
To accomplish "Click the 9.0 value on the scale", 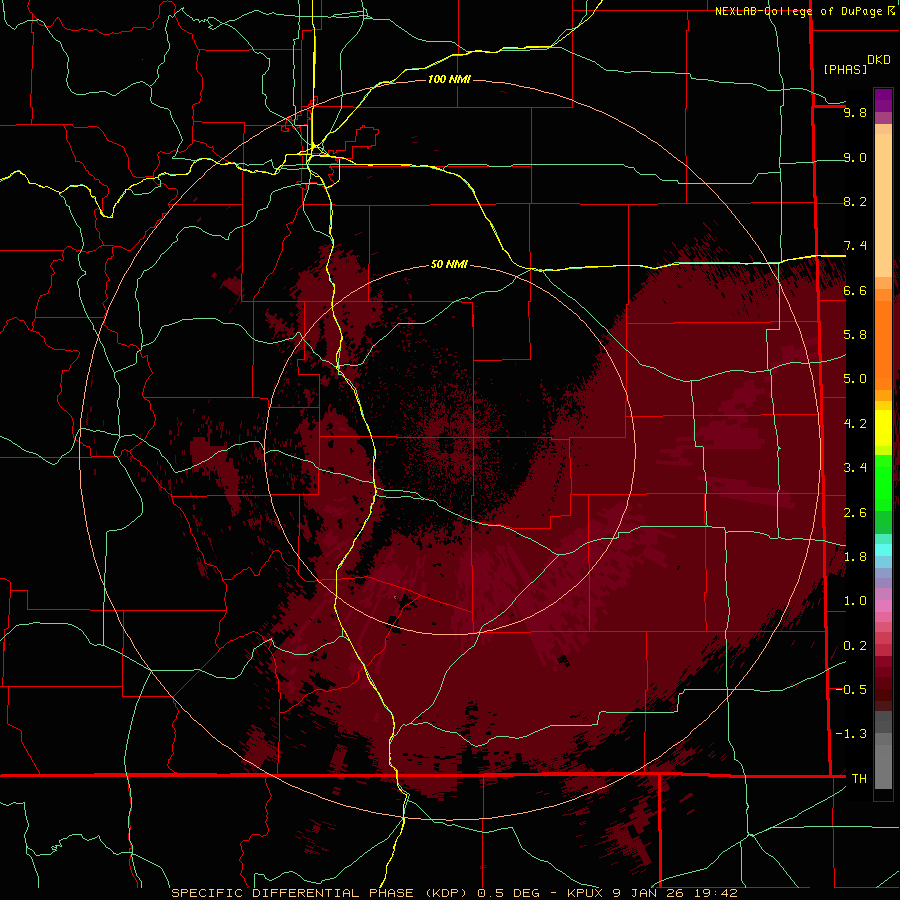I will (855, 157).
